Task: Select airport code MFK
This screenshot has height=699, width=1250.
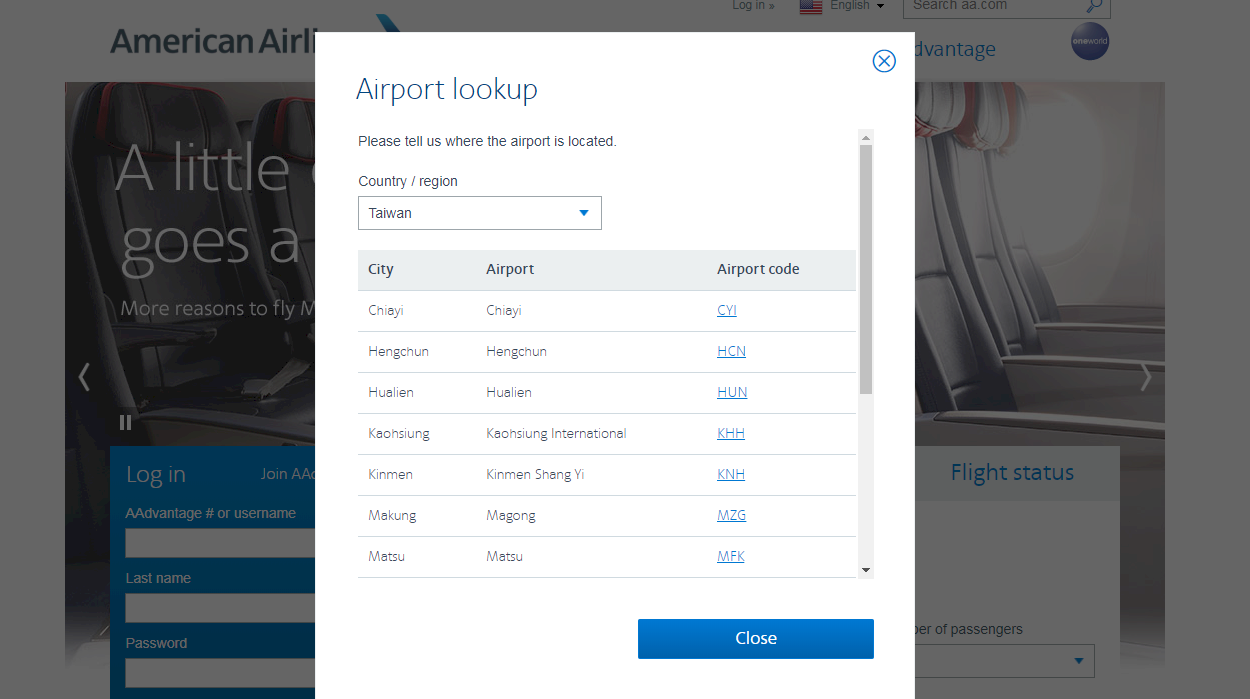Action: tap(730, 556)
